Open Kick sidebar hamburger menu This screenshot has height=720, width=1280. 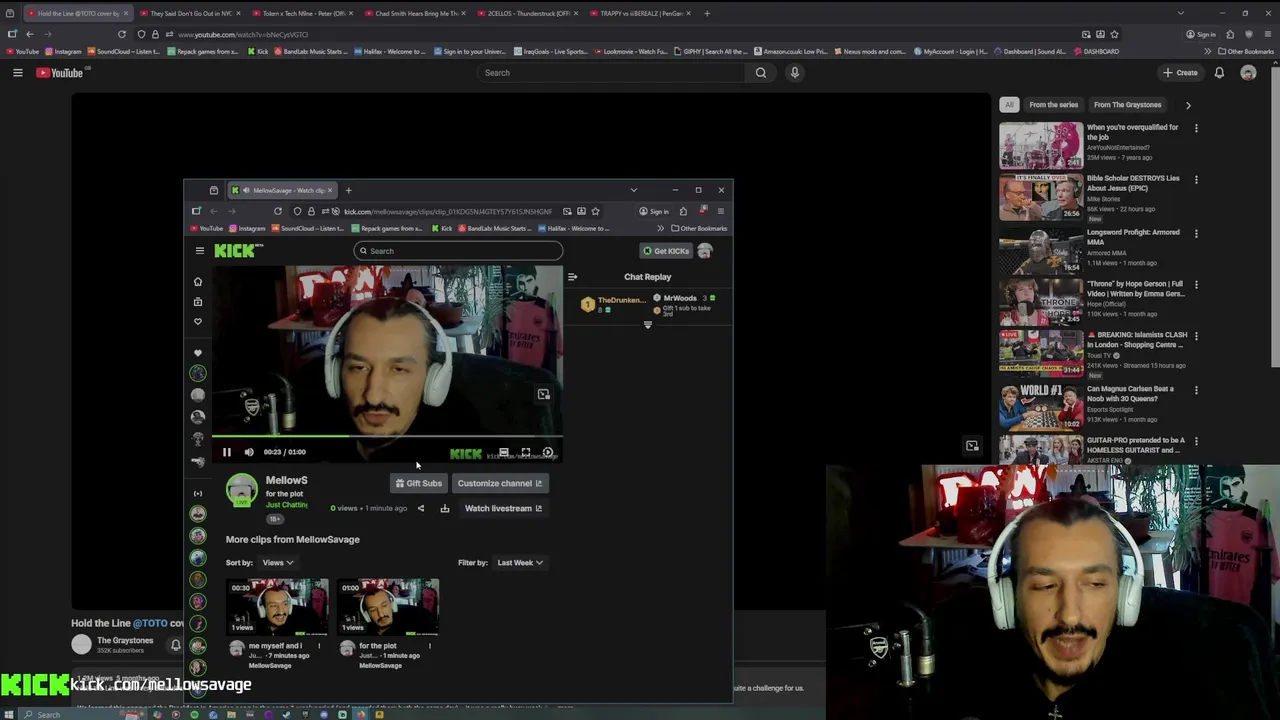pos(199,251)
